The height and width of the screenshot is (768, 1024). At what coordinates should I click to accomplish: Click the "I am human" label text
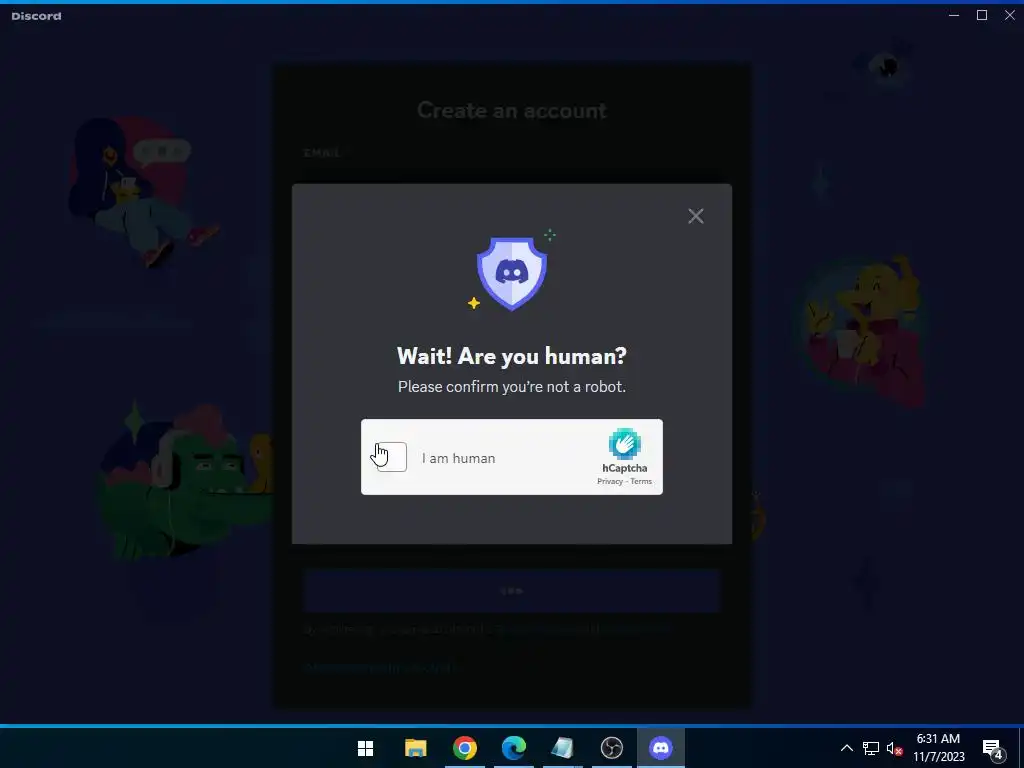pos(458,458)
